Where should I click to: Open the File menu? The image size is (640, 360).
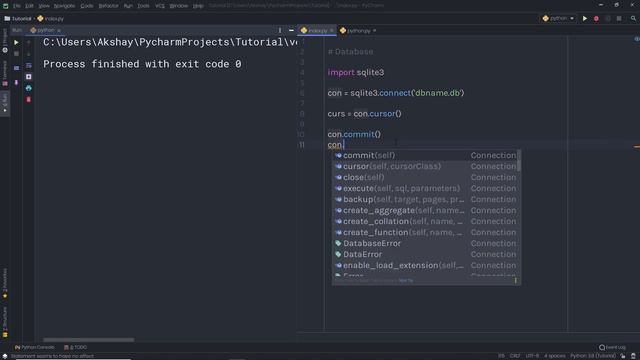(16, 6)
